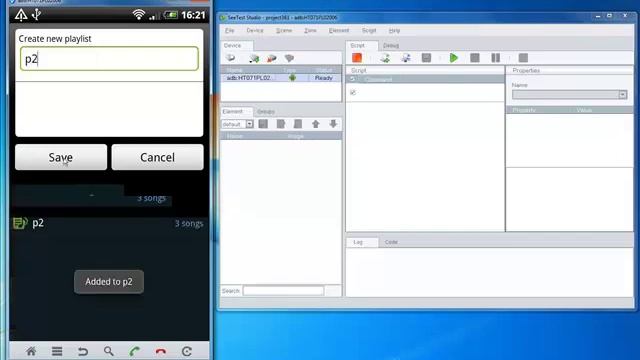Screen dimensions: 640x360
Task: Click the Ready status cell
Action: pyautogui.click(x=324, y=78)
